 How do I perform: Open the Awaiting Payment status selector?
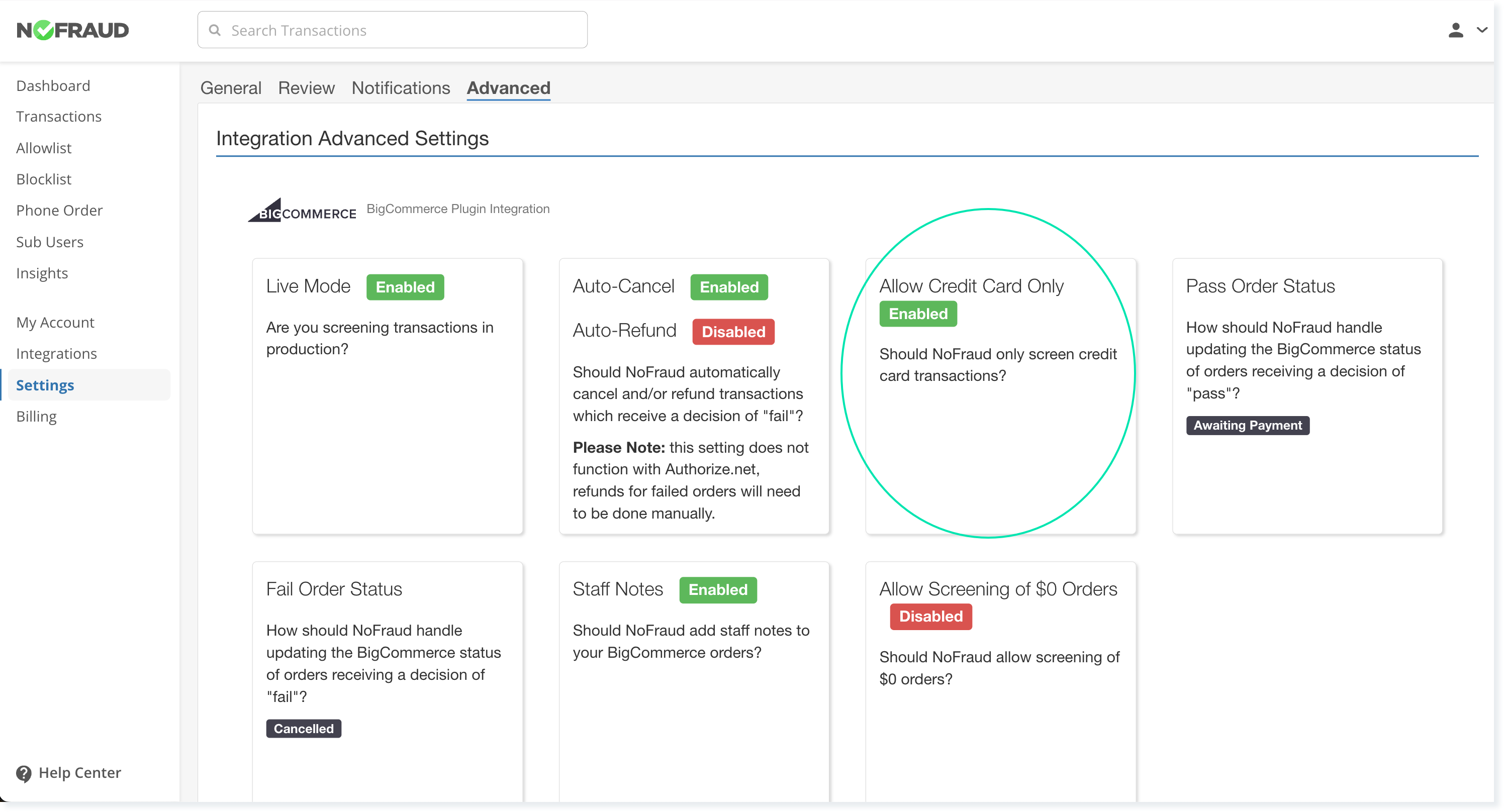coord(1247,425)
